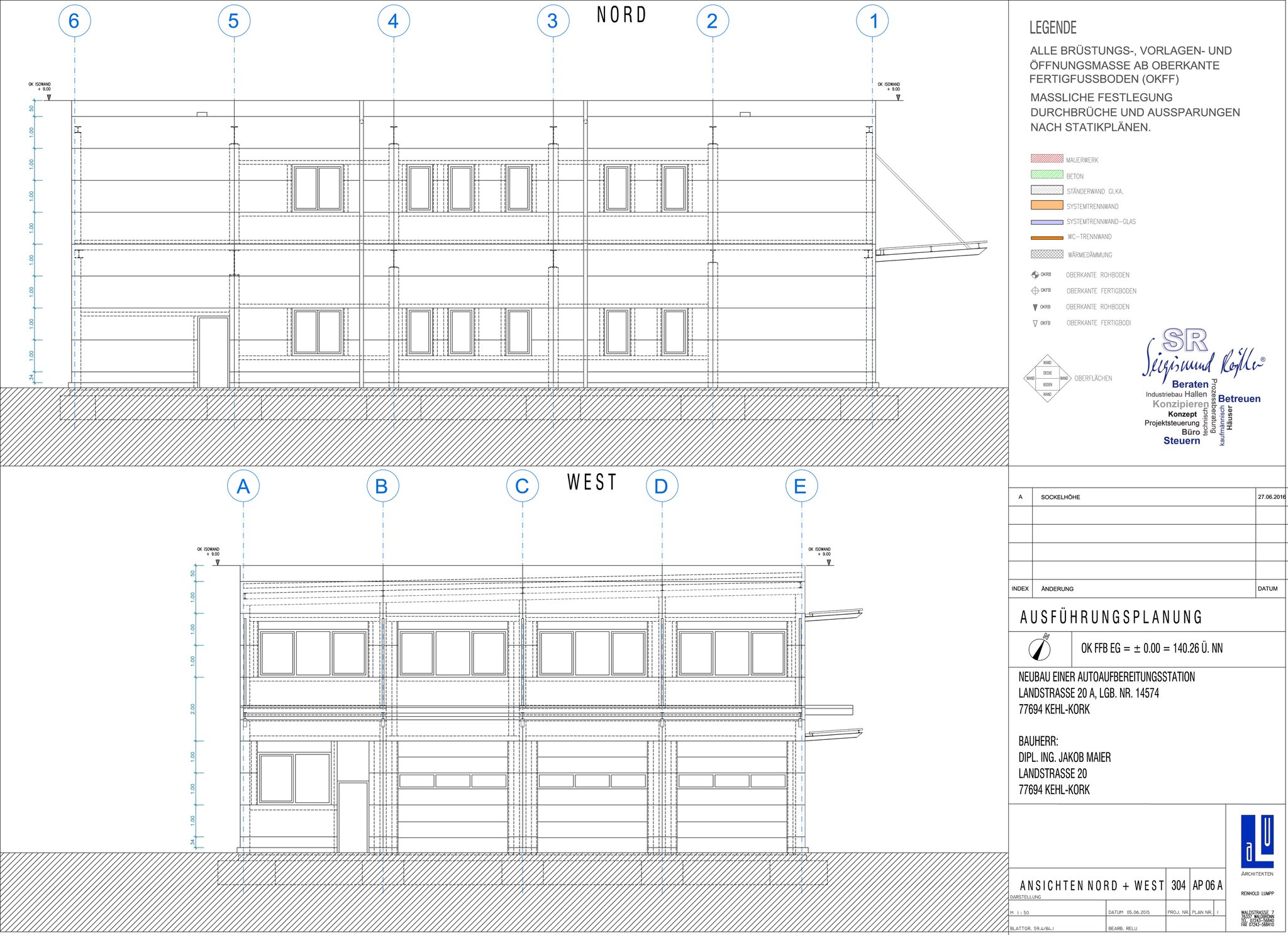Click the OKRB circle symbol in legend
The width and height of the screenshot is (1288, 935).
tap(1035, 274)
